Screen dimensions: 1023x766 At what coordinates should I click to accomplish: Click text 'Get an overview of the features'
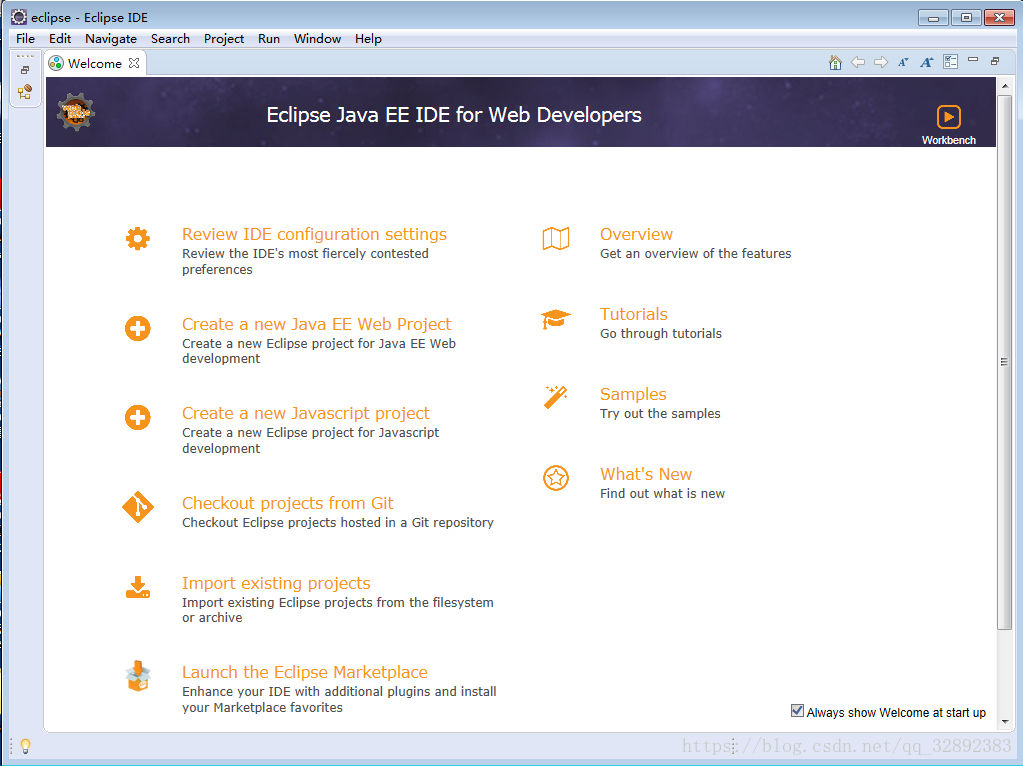[x=695, y=254]
